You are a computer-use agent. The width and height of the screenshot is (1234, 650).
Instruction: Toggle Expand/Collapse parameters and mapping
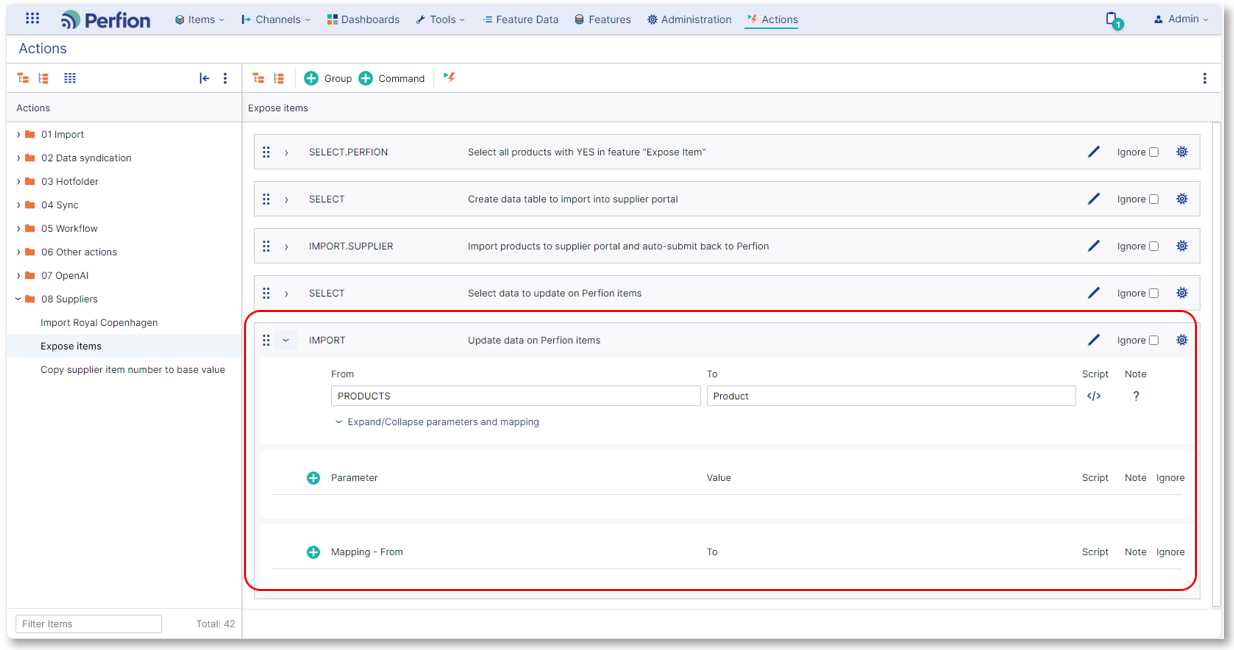[x=437, y=422]
